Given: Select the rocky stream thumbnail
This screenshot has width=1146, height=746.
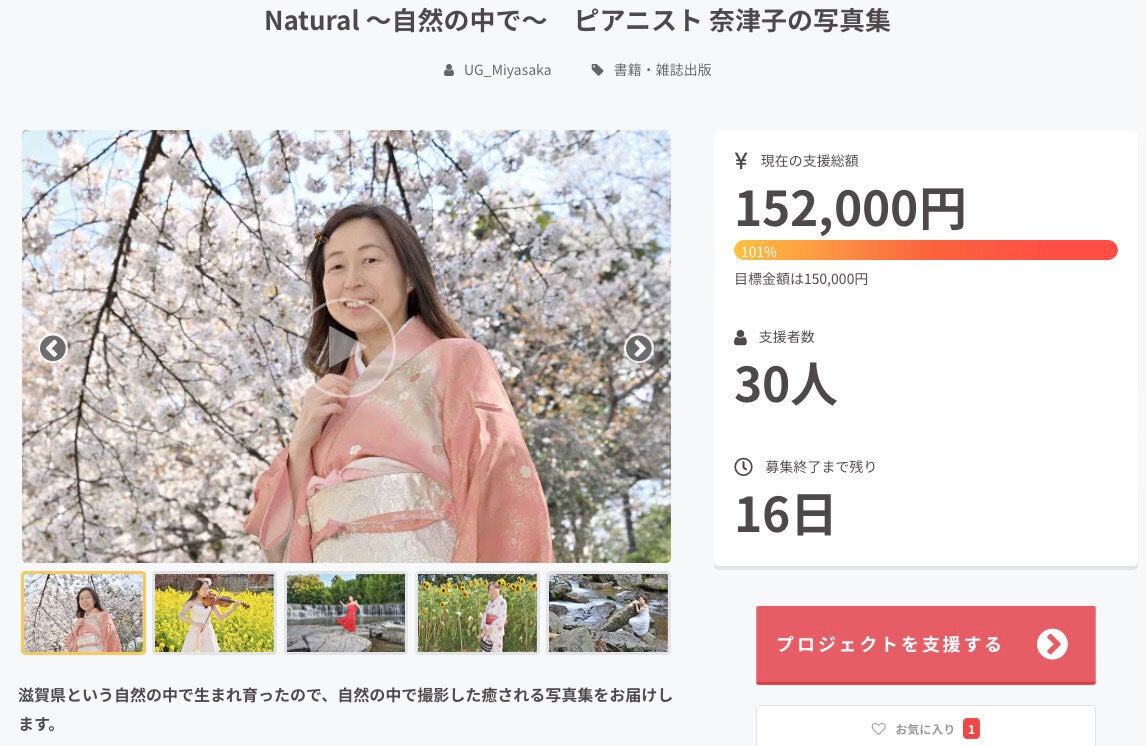Looking at the screenshot, I should coord(608,612).
